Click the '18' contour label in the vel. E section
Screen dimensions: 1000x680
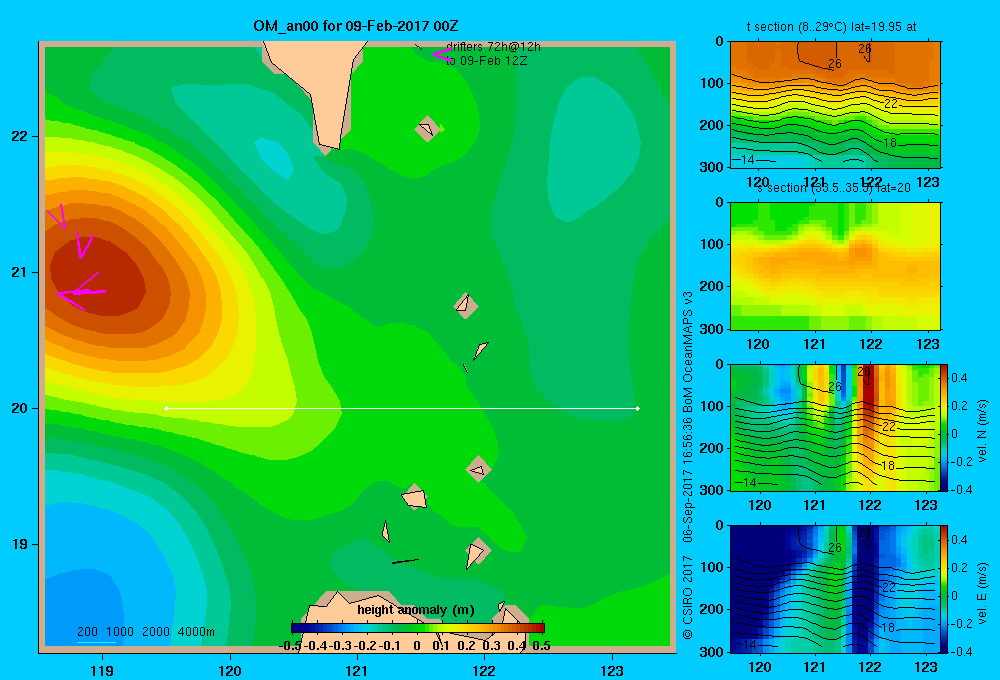click(x=887, y=628)
